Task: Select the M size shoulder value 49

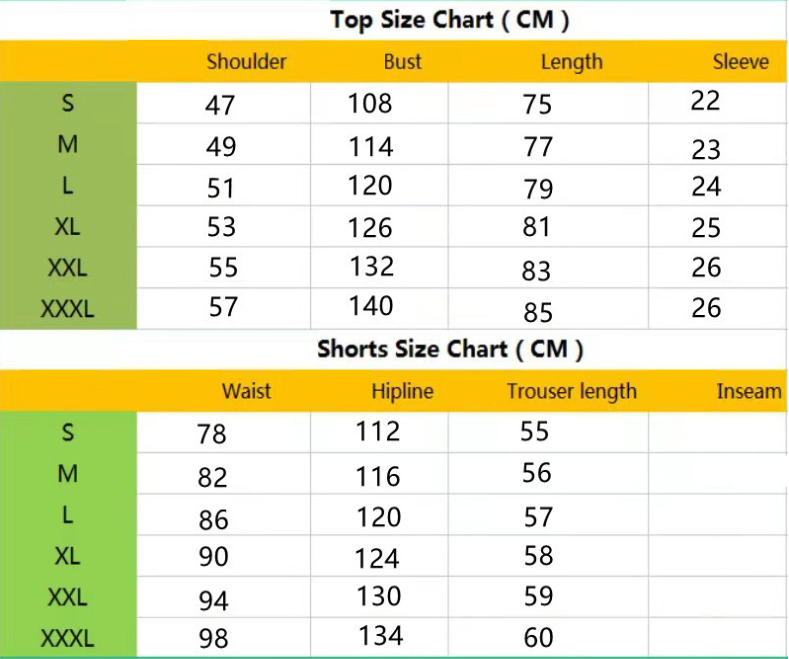Action: 221,147
